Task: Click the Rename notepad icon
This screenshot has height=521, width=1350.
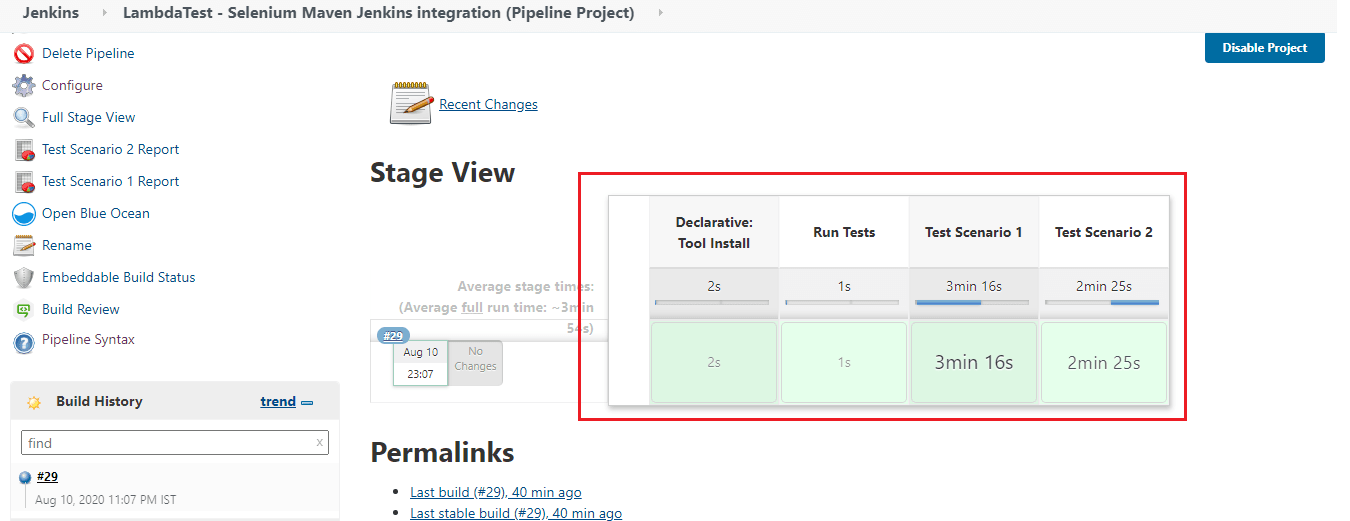Action: click(24, 246)
